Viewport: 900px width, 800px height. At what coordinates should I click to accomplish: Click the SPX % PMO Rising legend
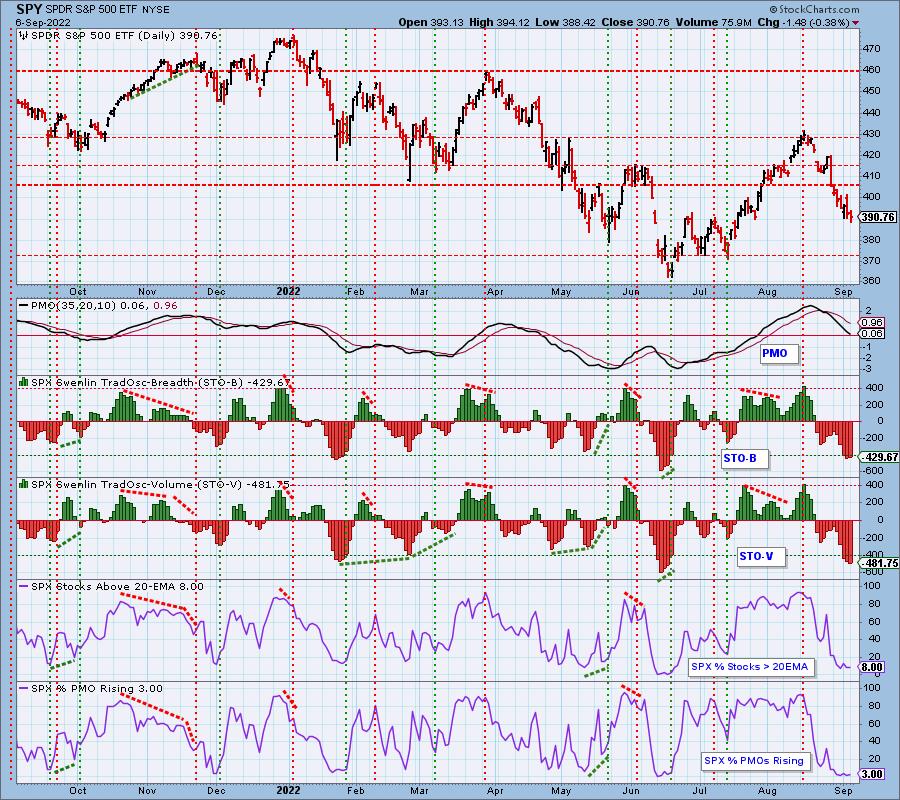(96, 689)
